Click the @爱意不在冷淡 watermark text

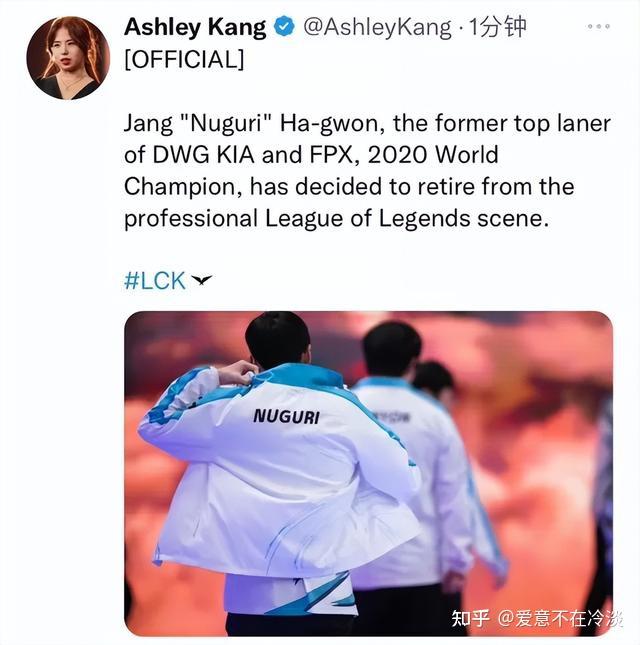click(560, 619)
